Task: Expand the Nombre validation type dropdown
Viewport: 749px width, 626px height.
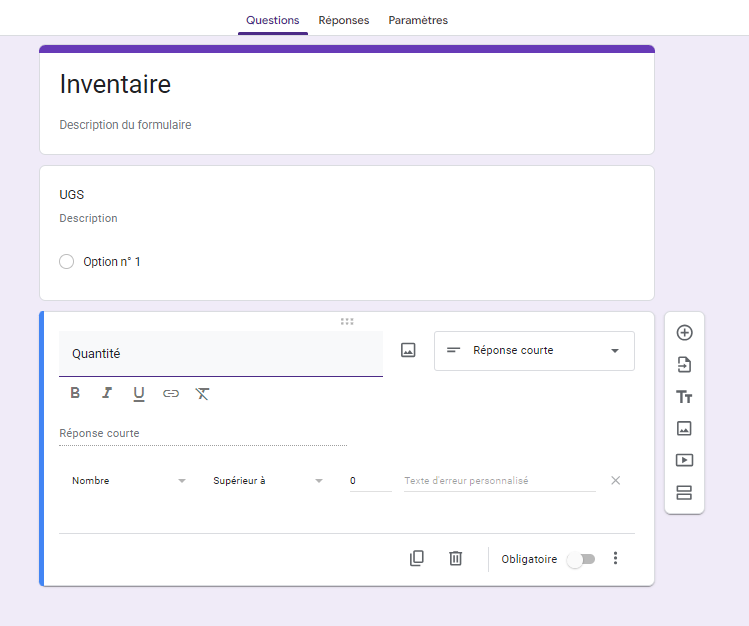Action: pos(129,481)
